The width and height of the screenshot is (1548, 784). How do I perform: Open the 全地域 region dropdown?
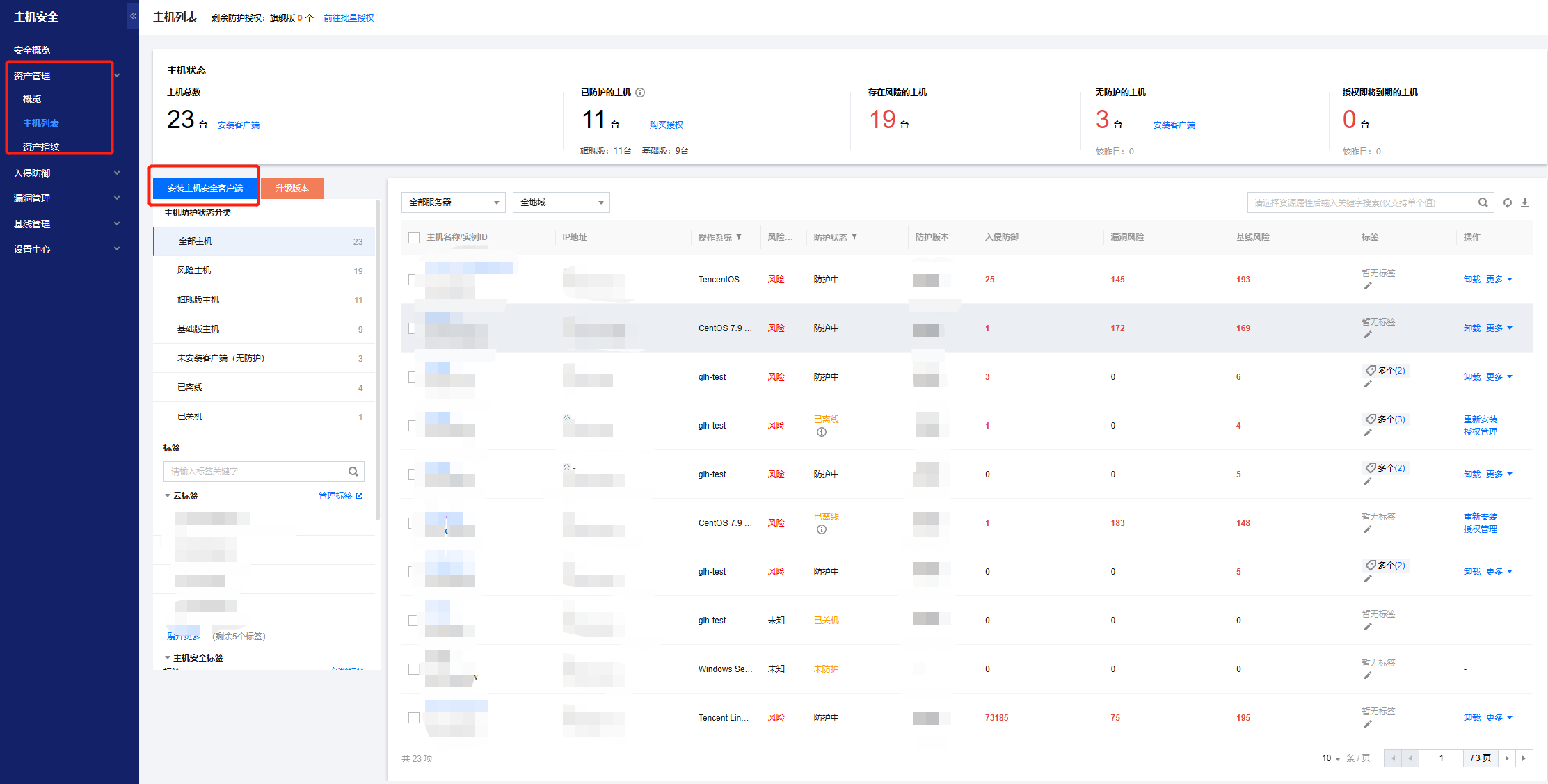tap(561, 202)
